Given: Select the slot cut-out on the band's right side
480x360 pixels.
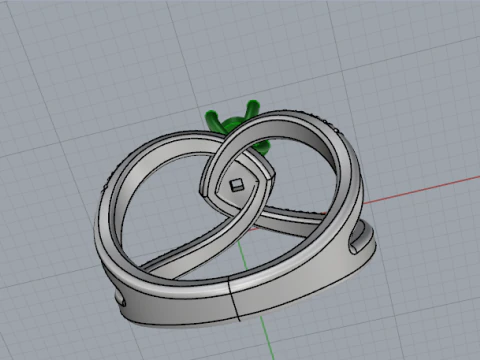Looking at the screenshot, I should point(360,238).
